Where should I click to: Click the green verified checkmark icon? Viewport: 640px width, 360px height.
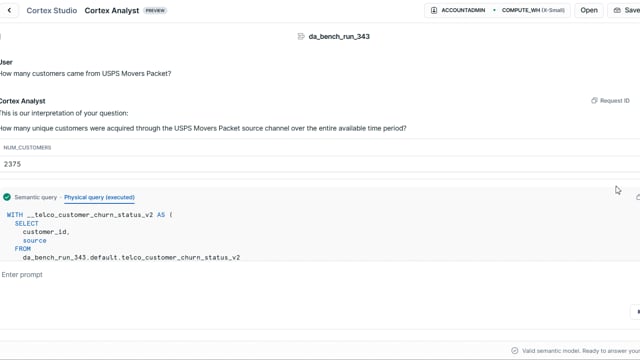coord(7,197)
